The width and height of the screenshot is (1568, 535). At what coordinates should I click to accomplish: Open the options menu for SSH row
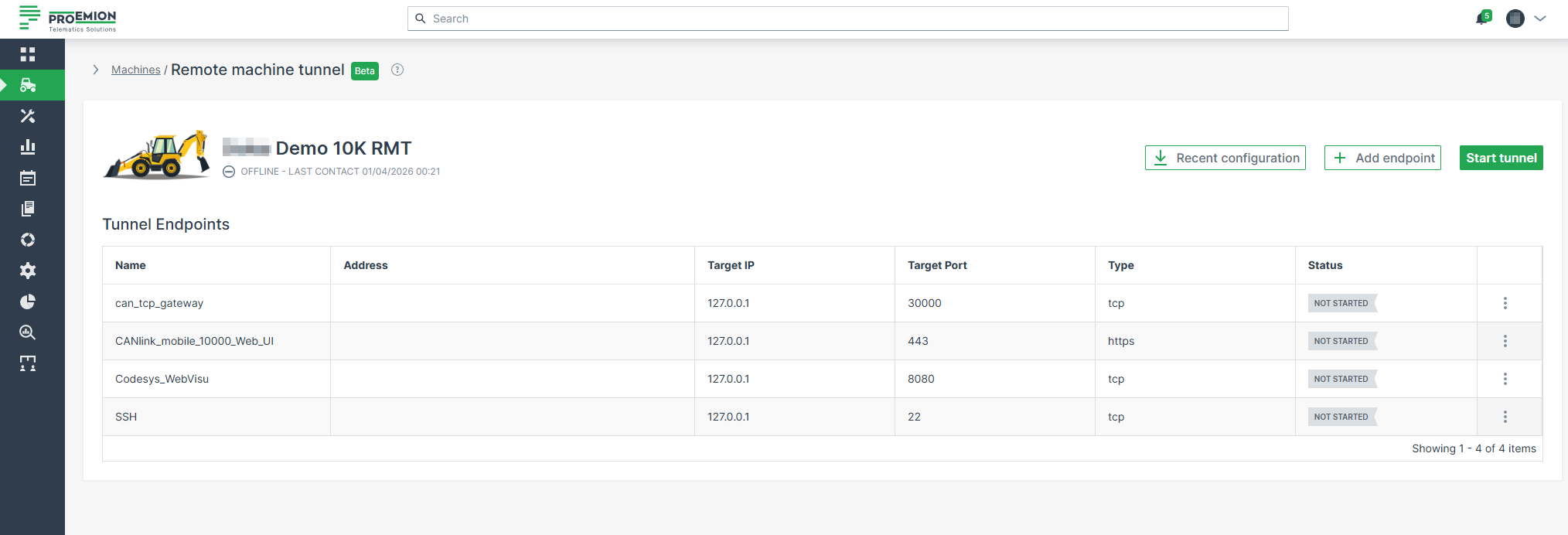[x=1505, y=417]
